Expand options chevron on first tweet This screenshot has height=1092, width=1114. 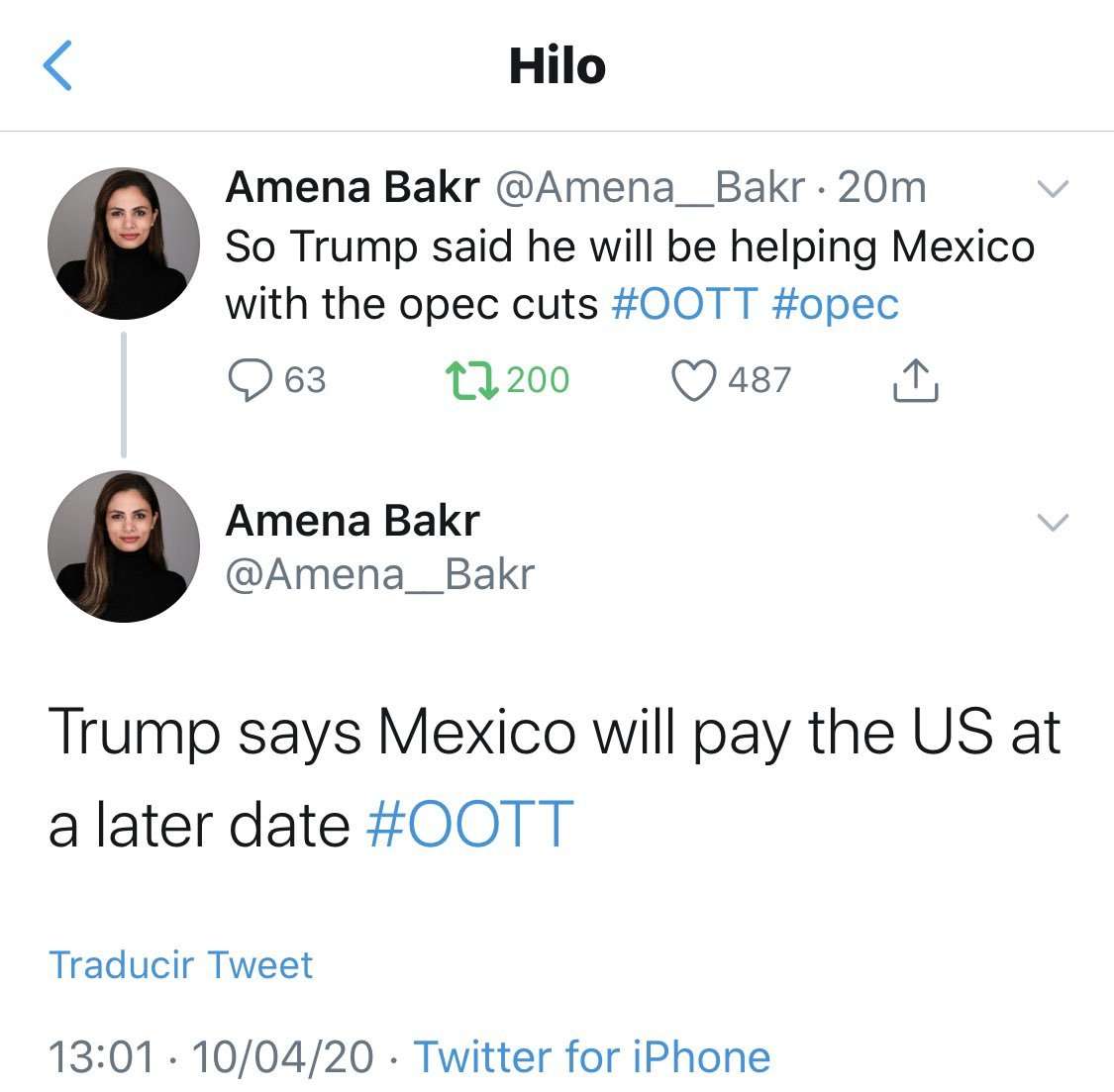(x=1053, y=188)
